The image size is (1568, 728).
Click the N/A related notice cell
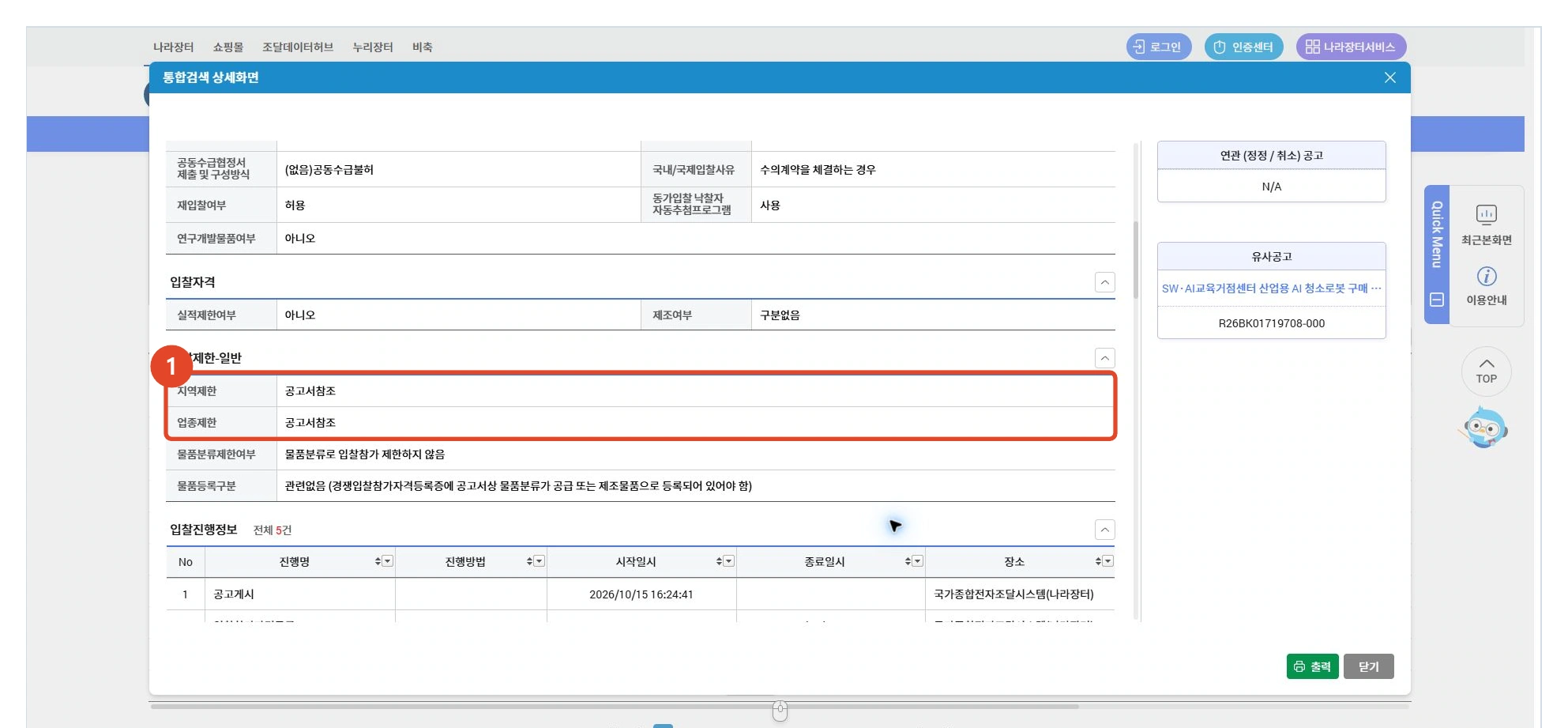point(1271,187)
